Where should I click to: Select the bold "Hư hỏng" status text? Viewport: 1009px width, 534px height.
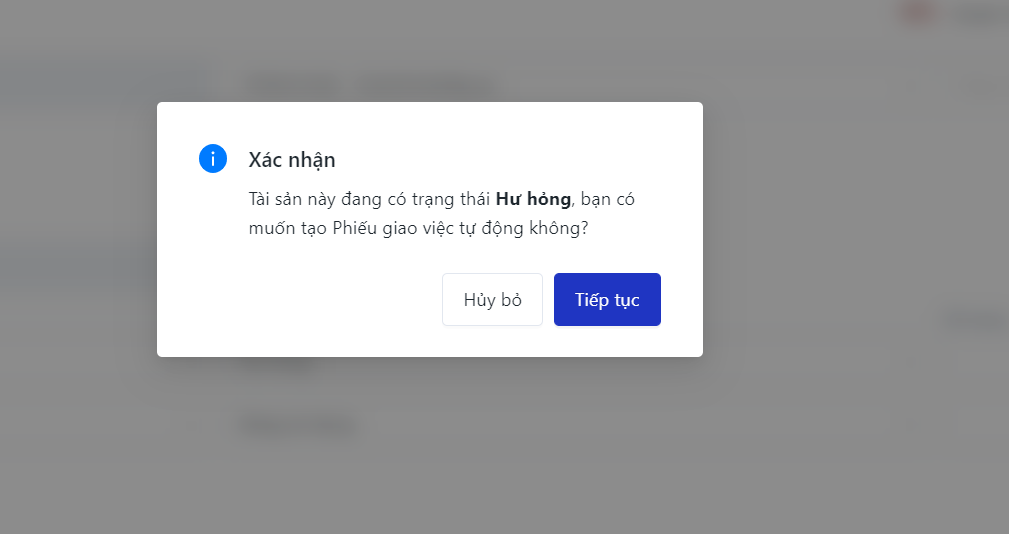(533, 199)
